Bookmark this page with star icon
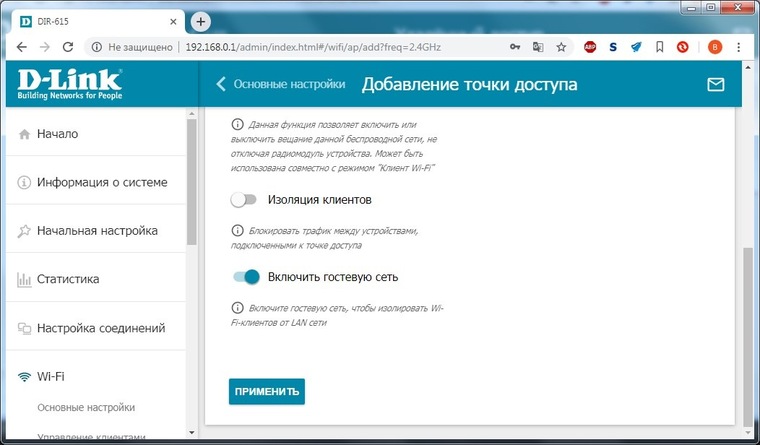 point(562,47)
